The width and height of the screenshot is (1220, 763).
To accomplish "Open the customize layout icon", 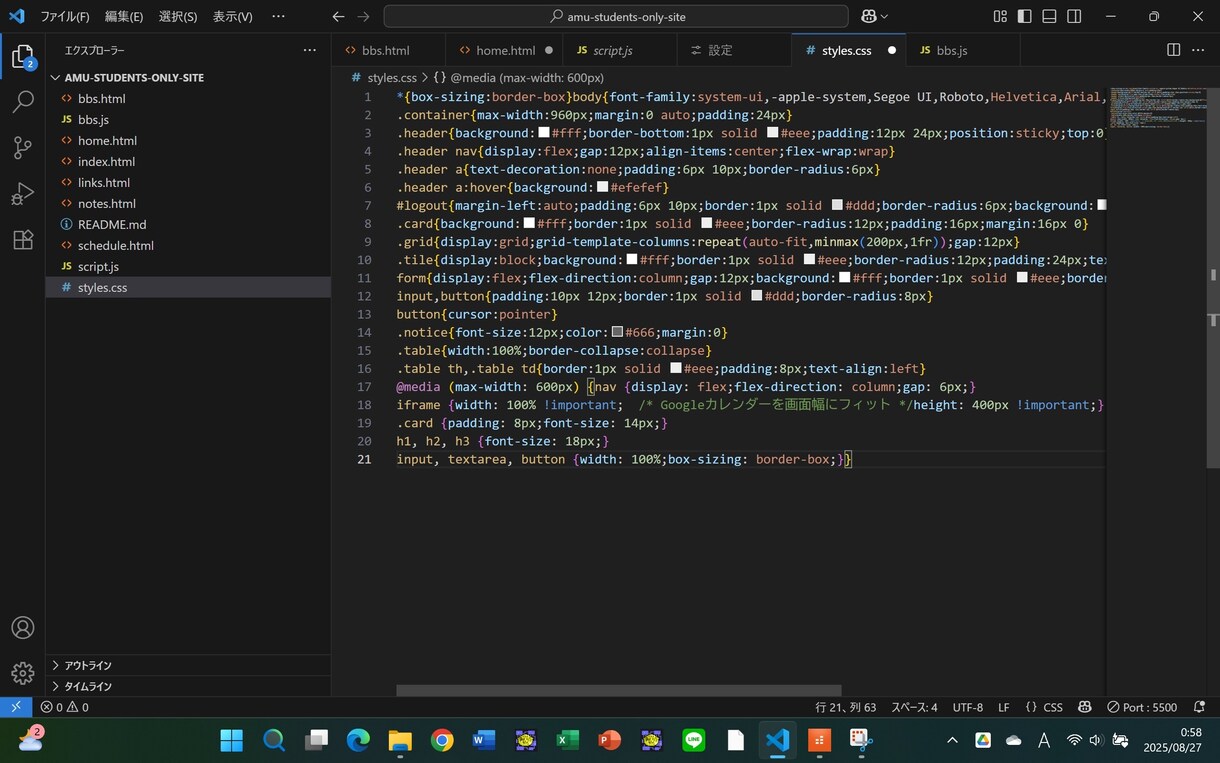I will click(x=1000, y=16).
